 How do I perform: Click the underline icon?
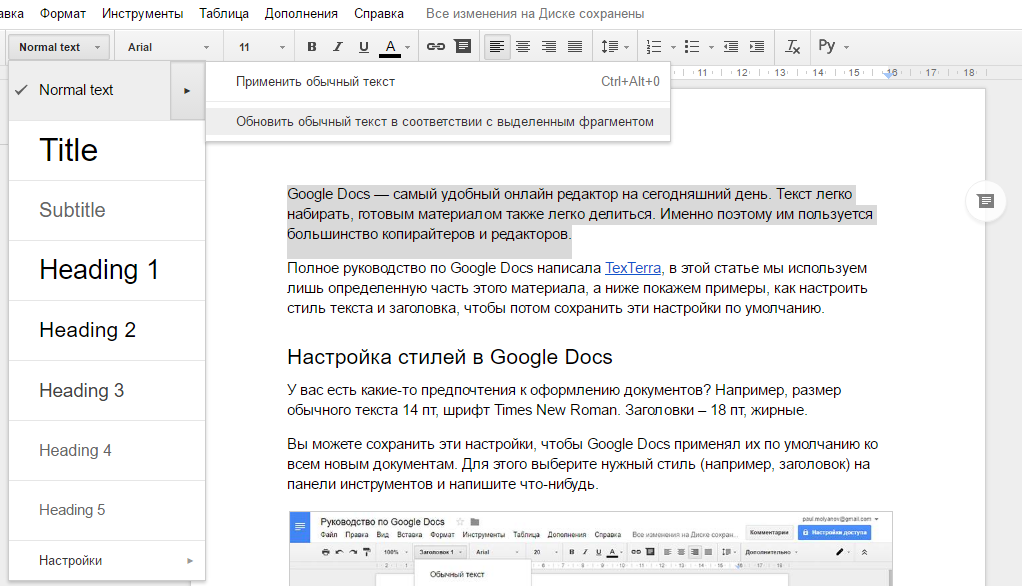click(364, 47)
